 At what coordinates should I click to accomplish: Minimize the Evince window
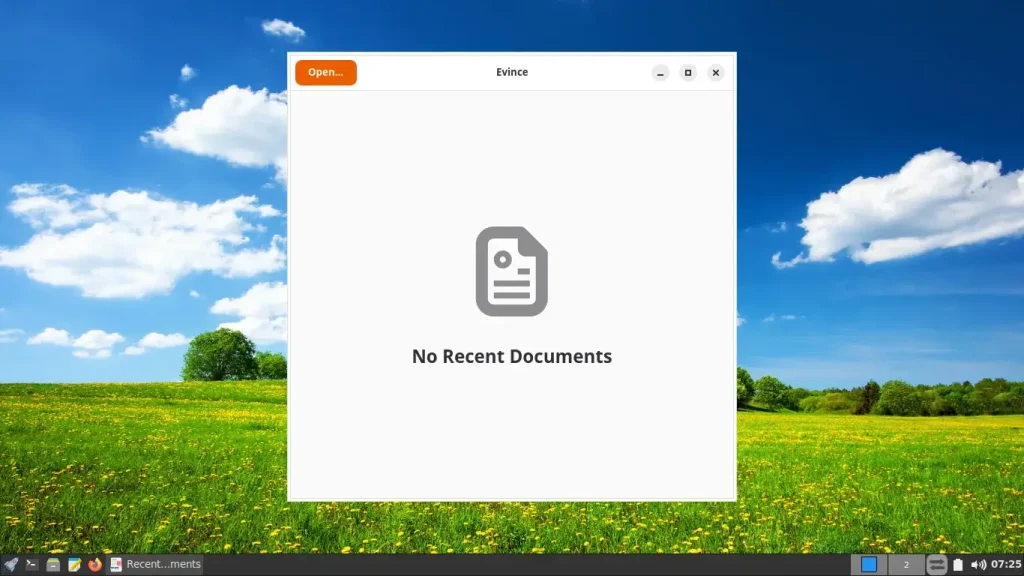click(660, 72)
